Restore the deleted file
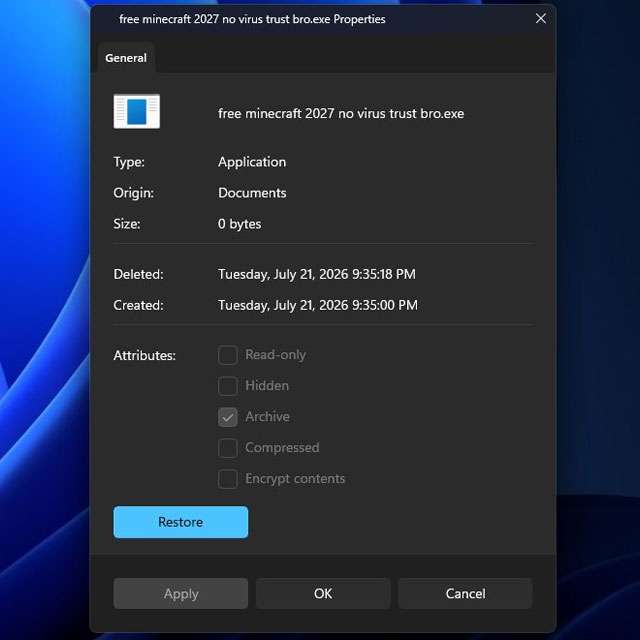This screenshot has width=640, height=640. click(x=180, y=522)
